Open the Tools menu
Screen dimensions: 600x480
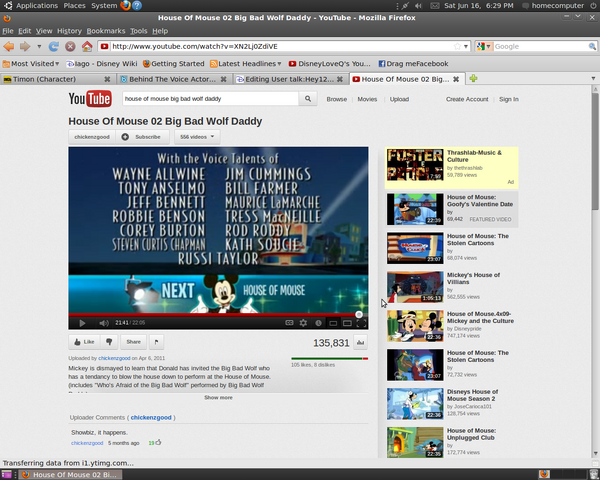(x=139, y=31)
